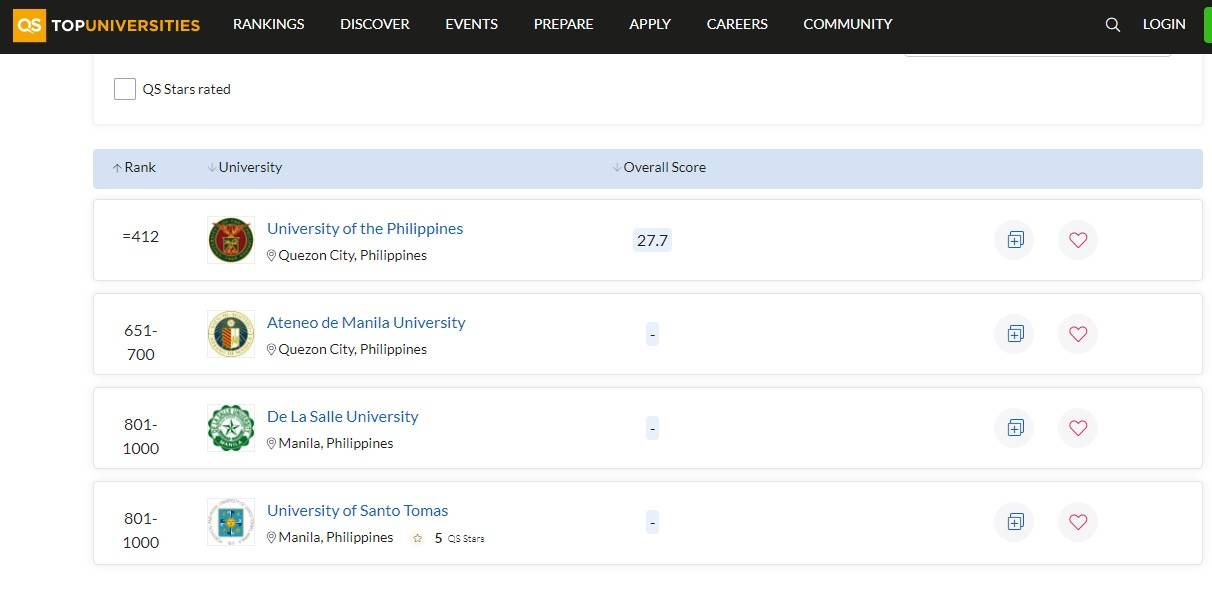Image resolution: width=1212 pixels, height=616 pixels.
Task: Favorite University of Santo Tomas heart icon
Action: pyautogui.click(x=1077, y=522)
